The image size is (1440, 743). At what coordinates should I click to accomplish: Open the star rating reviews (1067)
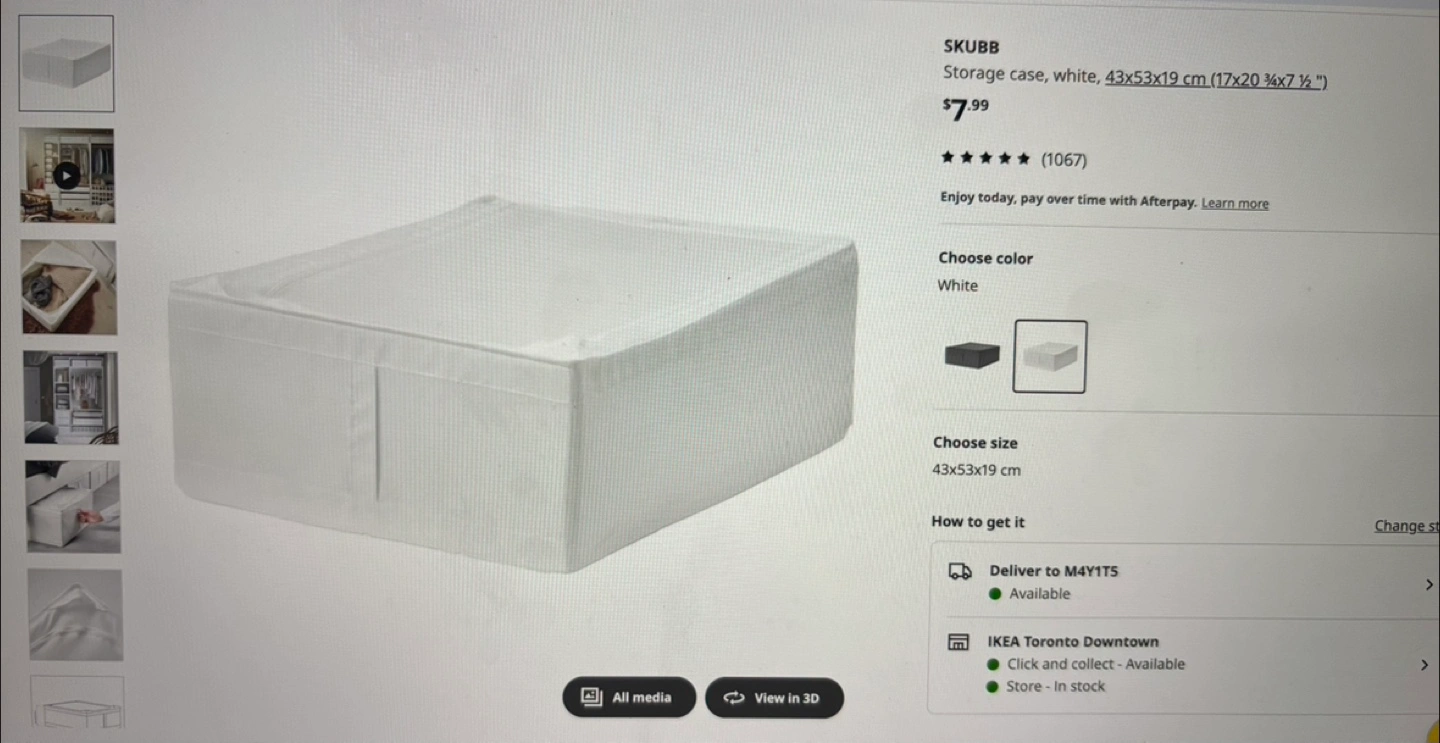(x=1014, y=159)
